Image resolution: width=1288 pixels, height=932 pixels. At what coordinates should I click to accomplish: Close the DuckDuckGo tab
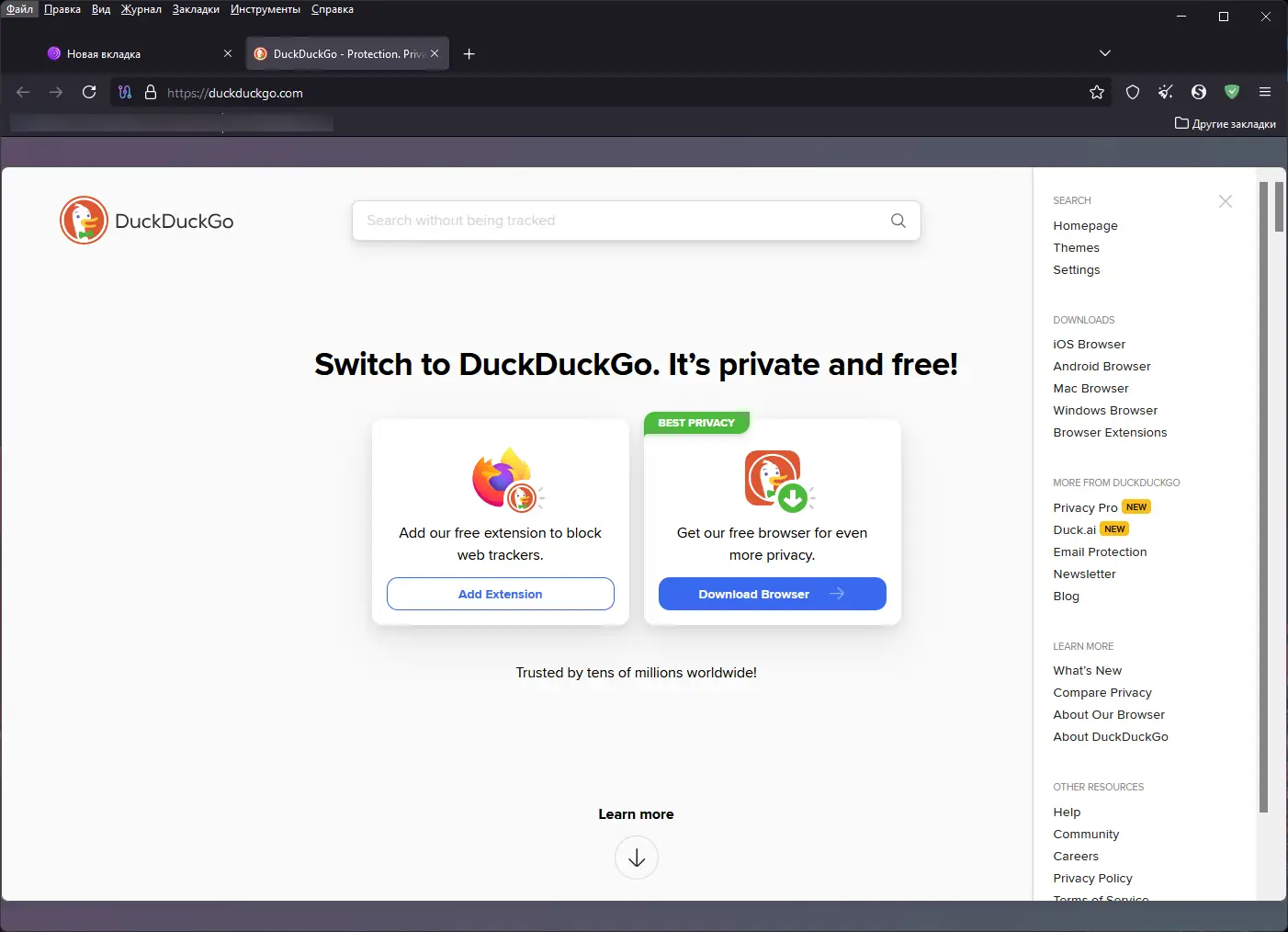[435, 53]
